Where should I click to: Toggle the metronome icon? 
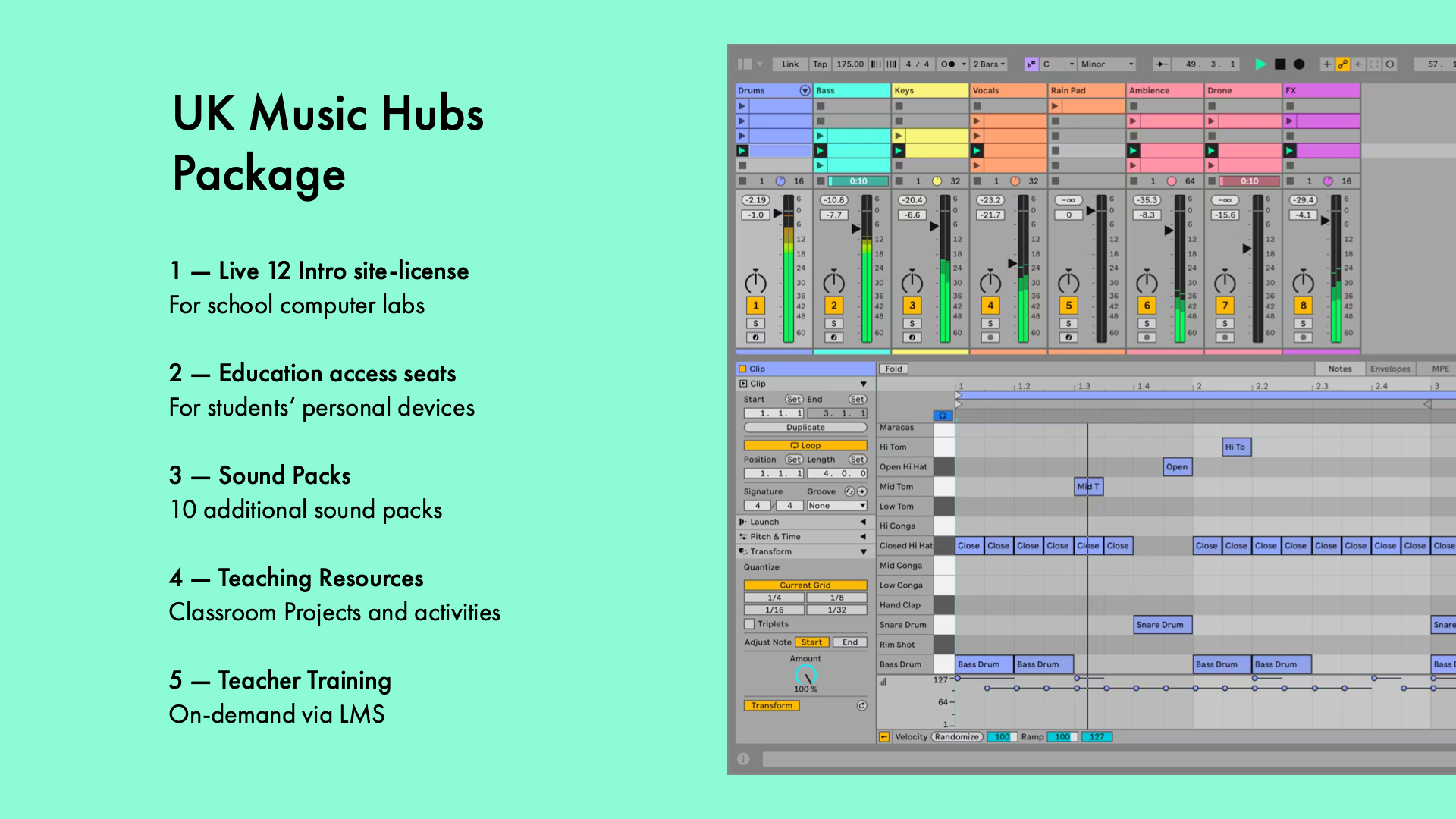(x=948, y=64)
